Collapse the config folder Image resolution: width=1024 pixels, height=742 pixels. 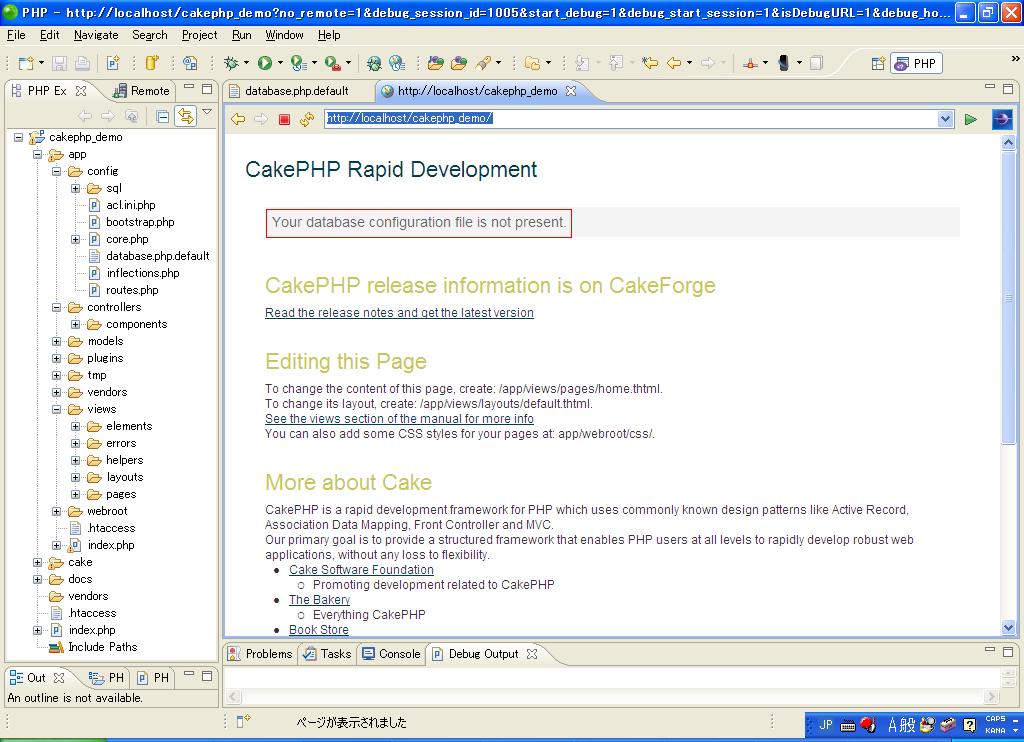point(57,171)
